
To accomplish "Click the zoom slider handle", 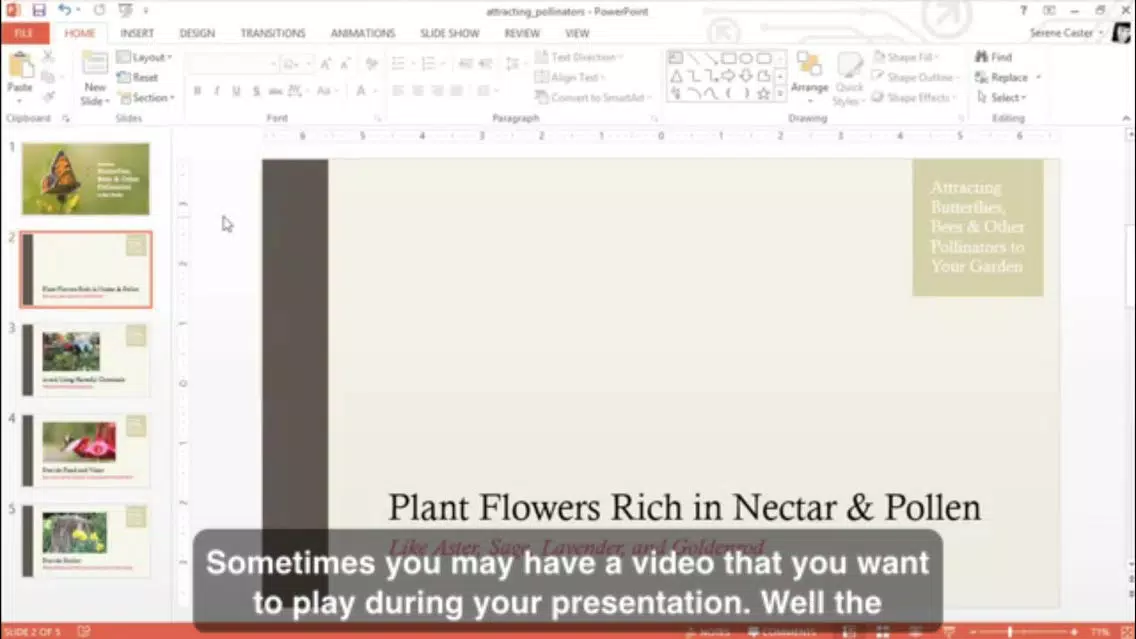I will 1009,632.
